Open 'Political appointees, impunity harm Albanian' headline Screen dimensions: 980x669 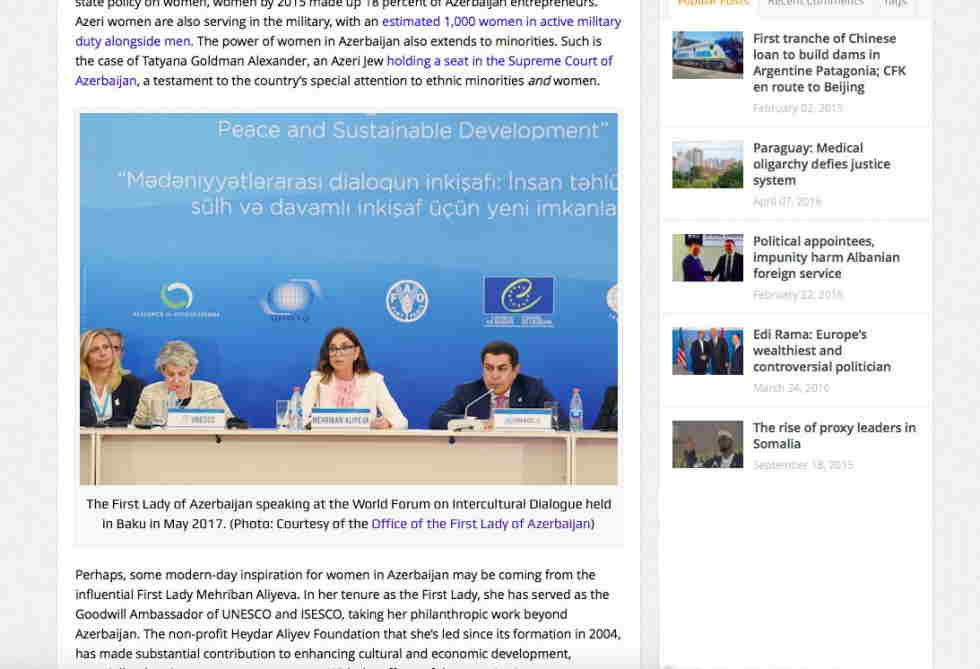click(x=826, y=257)
